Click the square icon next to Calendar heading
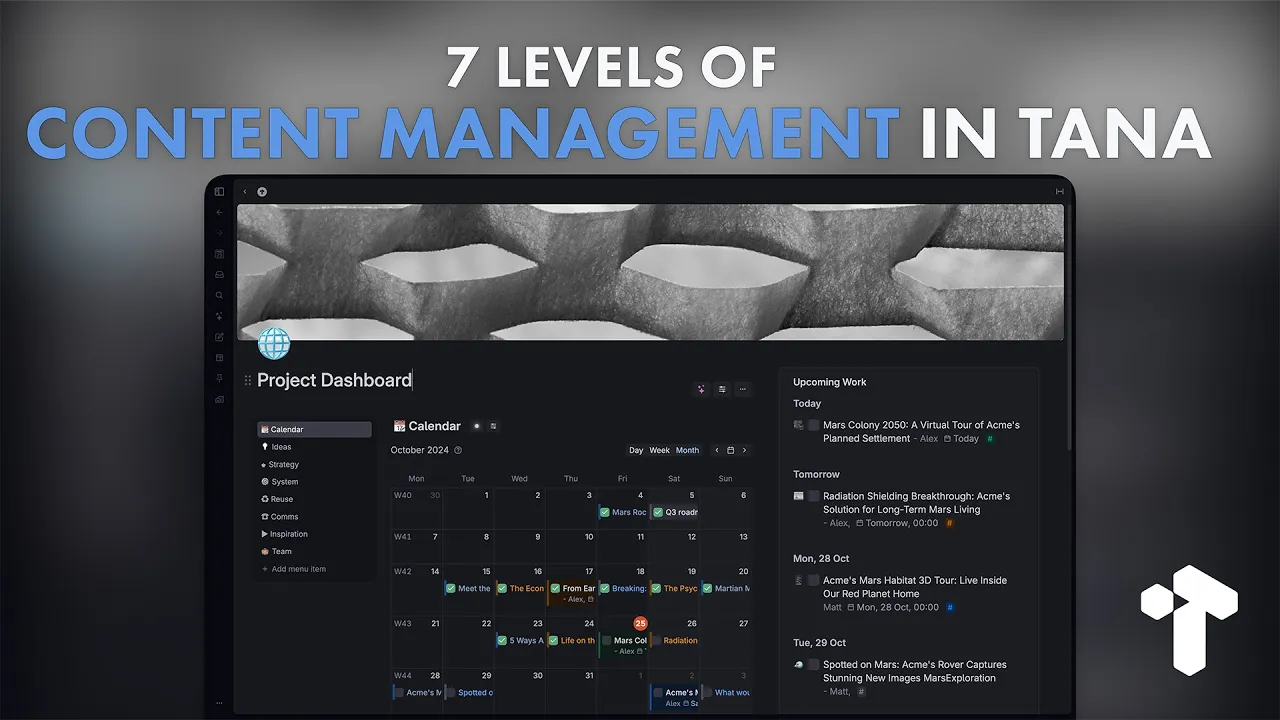 [493, 426]
